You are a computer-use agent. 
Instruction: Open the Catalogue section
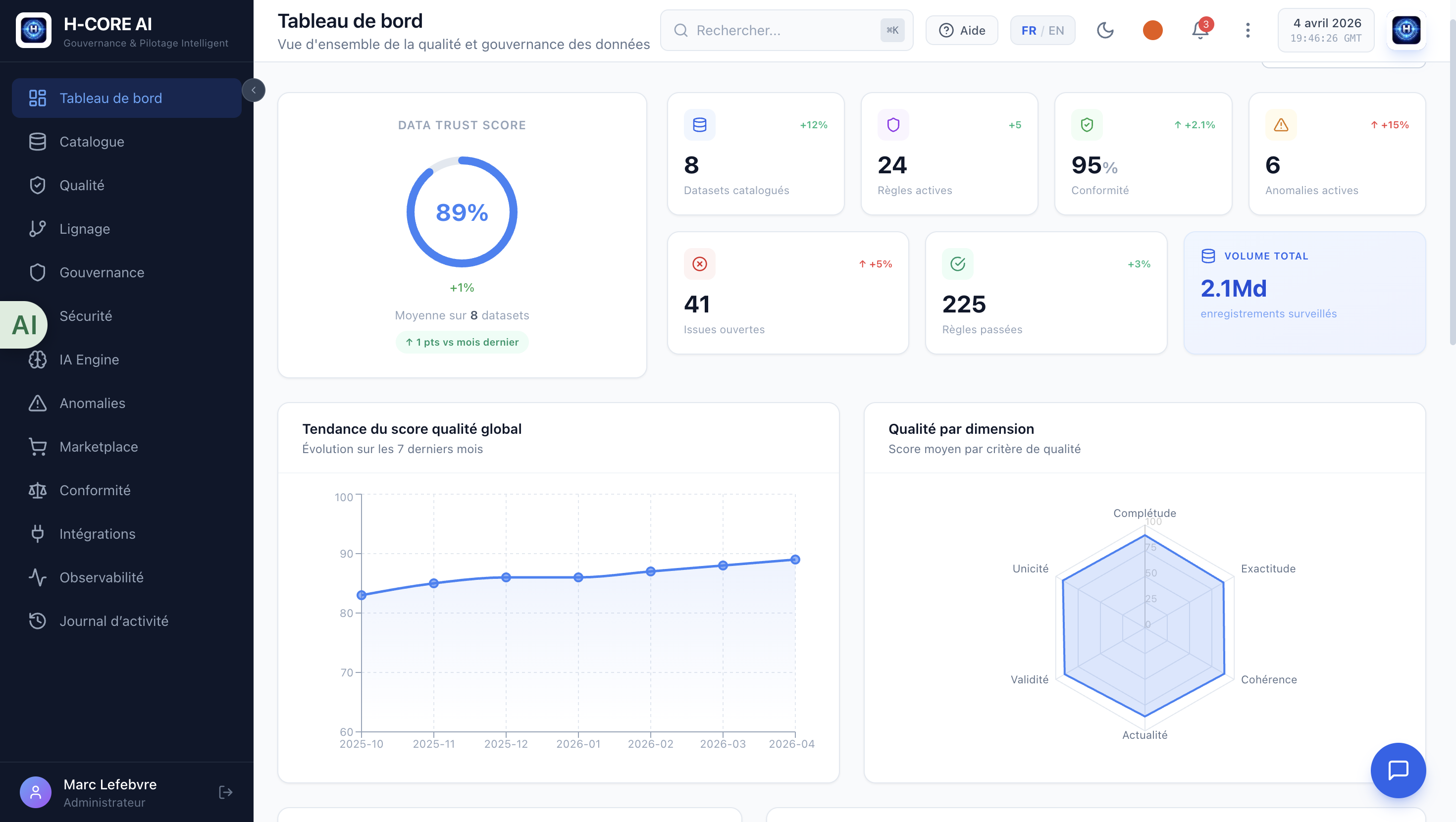pyautogui.click(x=92, y=141)
